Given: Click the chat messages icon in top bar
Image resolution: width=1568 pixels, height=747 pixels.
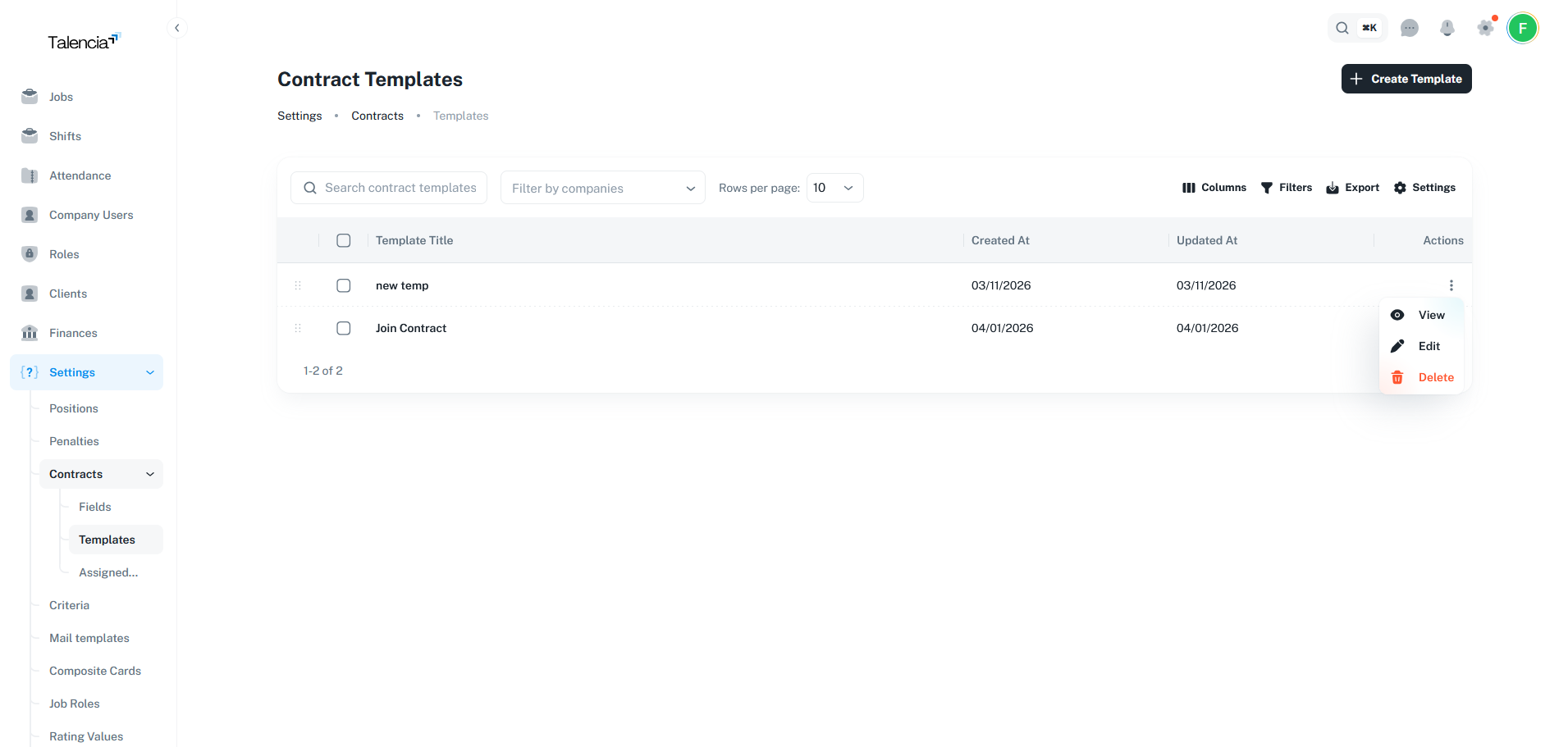Looking at the screenshot, I should pyautogui.click(x=1410, y=27).
